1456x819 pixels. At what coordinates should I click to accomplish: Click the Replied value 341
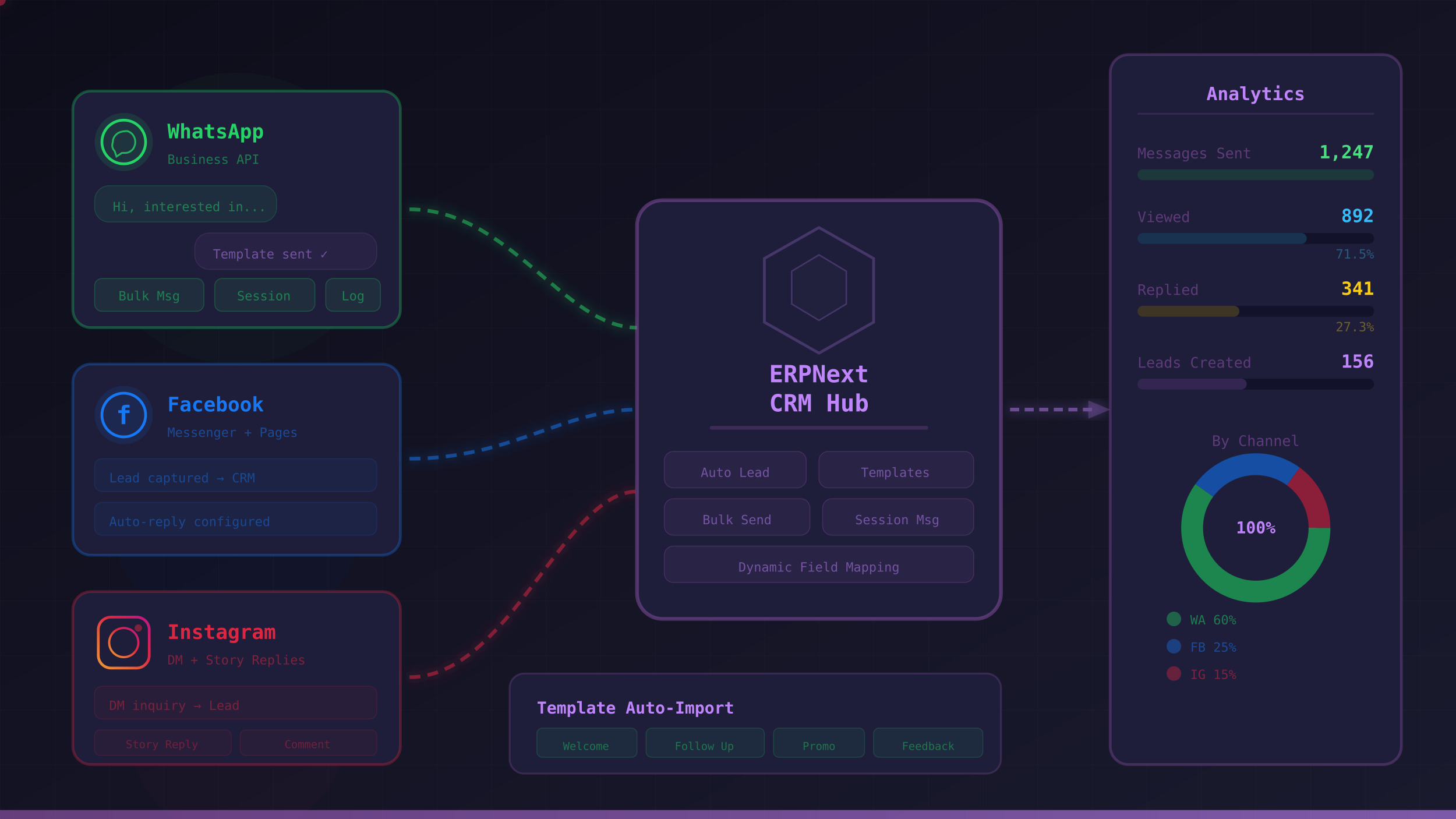[x=1357, y=288]
